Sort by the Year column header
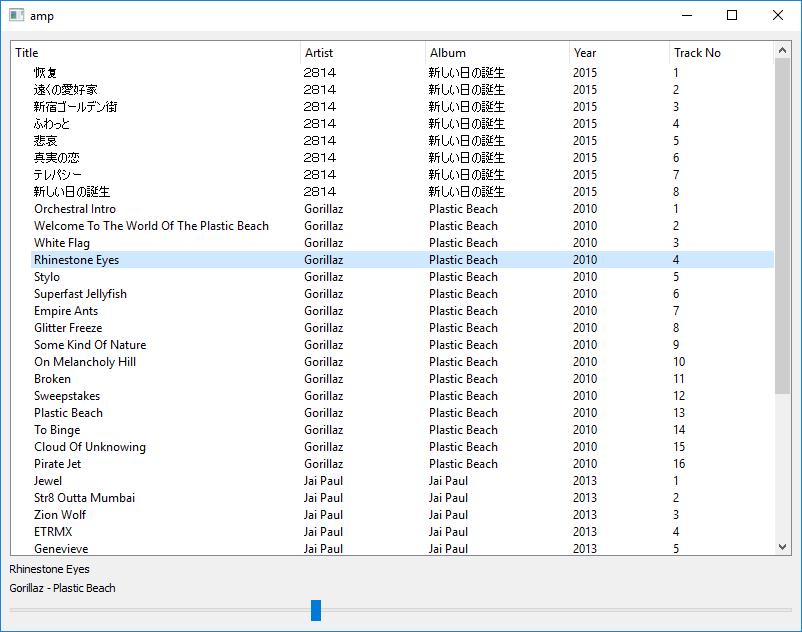802x632 pixels. click(x=619, y=53)
